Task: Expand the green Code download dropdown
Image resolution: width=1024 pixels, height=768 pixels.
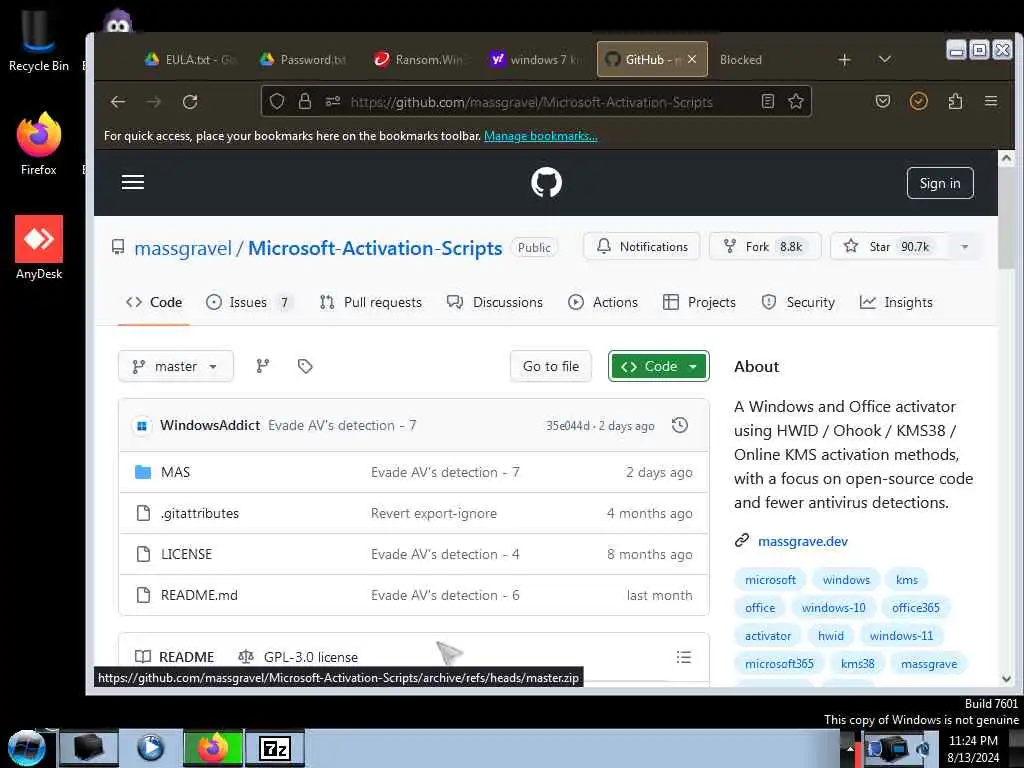Action: (658, 366)
